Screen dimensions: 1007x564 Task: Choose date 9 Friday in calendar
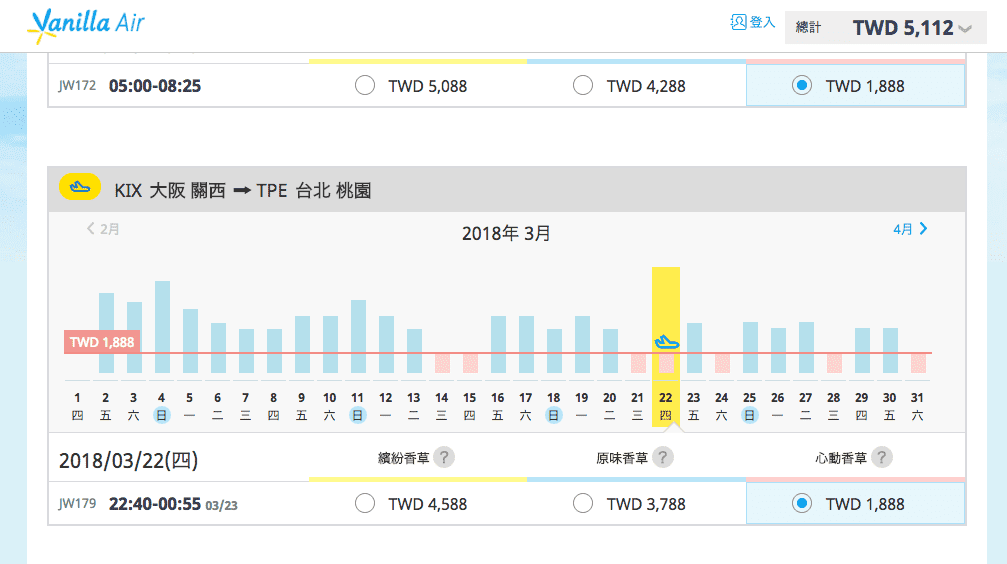(301, 406)
